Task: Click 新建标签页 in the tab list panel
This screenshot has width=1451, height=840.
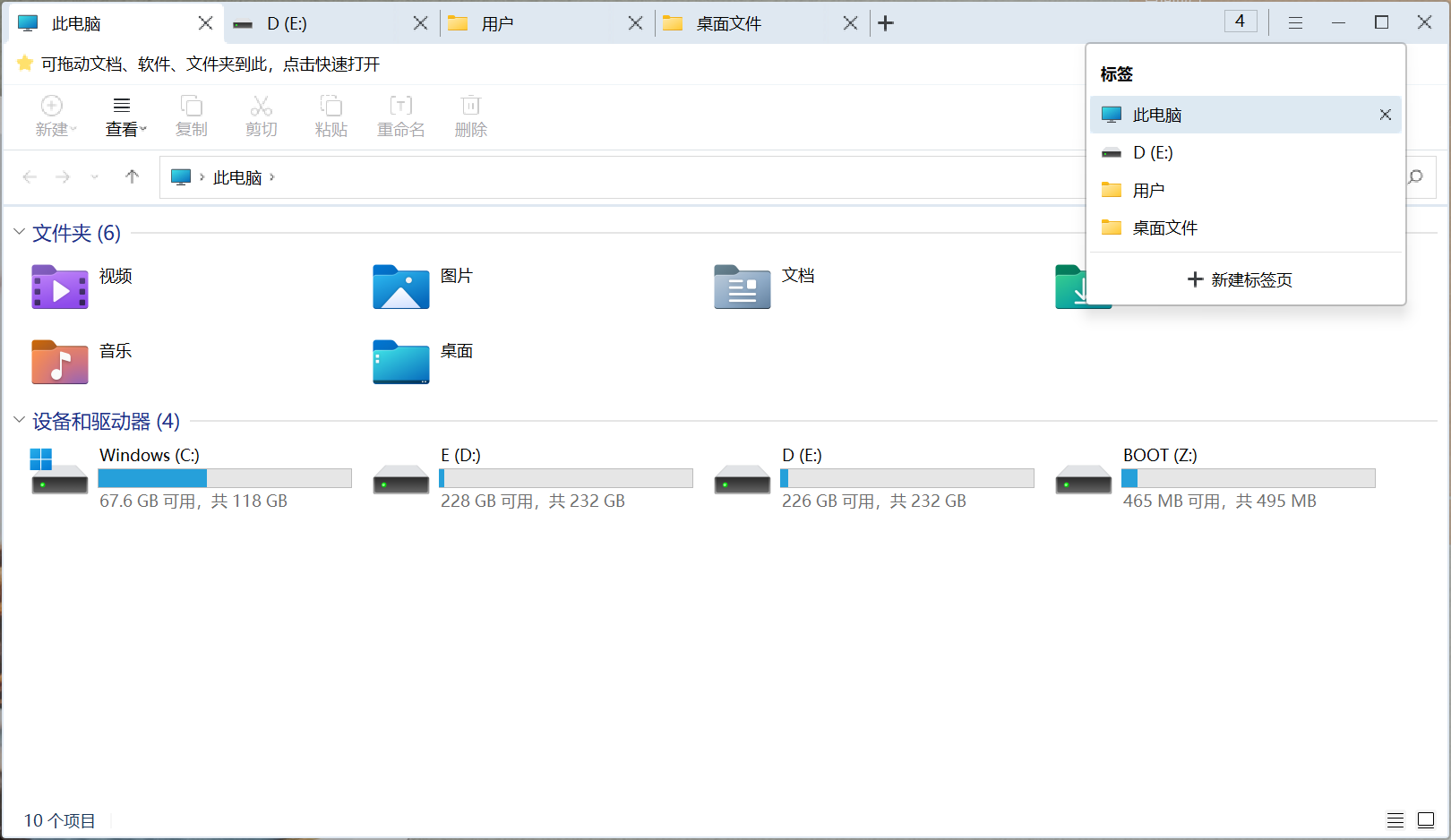Action: click(1240, 279)
